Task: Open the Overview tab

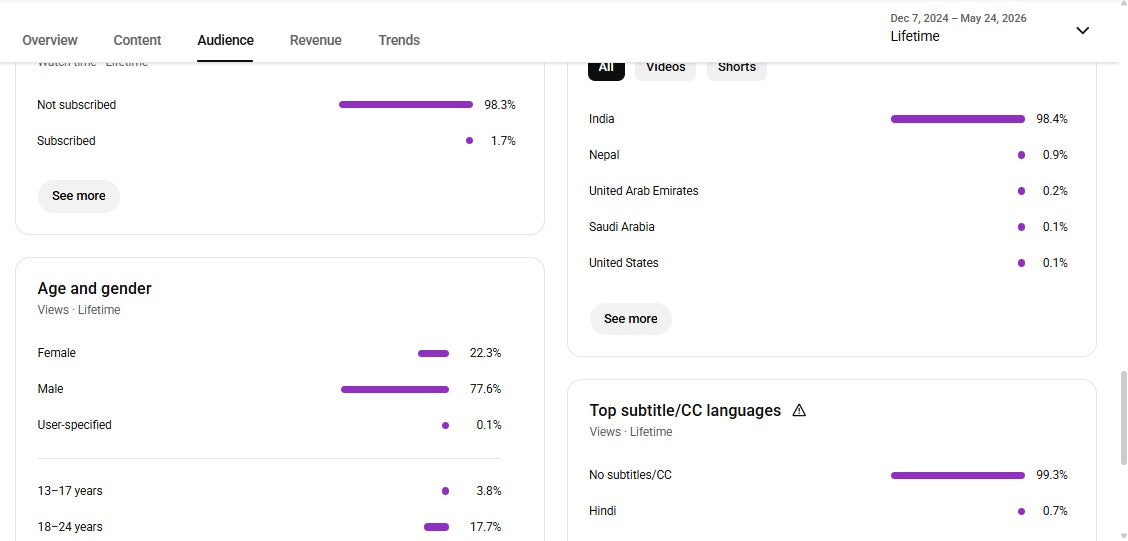Action: coord(50,40)
